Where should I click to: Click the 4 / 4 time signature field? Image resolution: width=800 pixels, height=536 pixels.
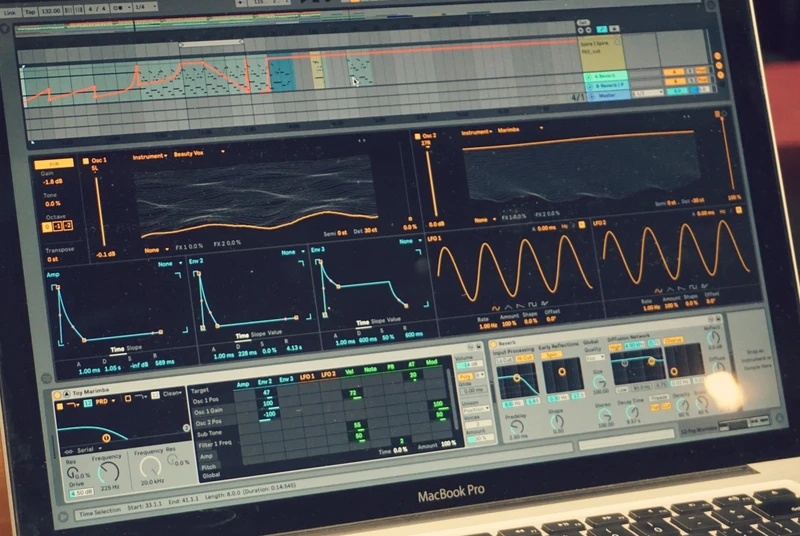tap(97, 9)
